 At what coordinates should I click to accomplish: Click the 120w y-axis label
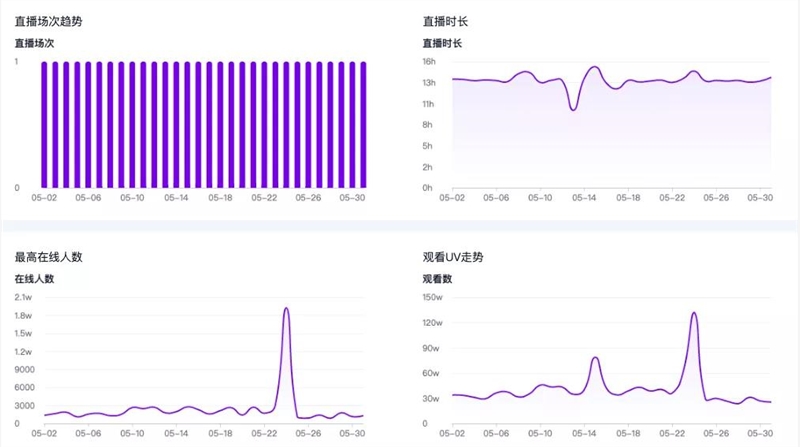[x=432, y=323]
